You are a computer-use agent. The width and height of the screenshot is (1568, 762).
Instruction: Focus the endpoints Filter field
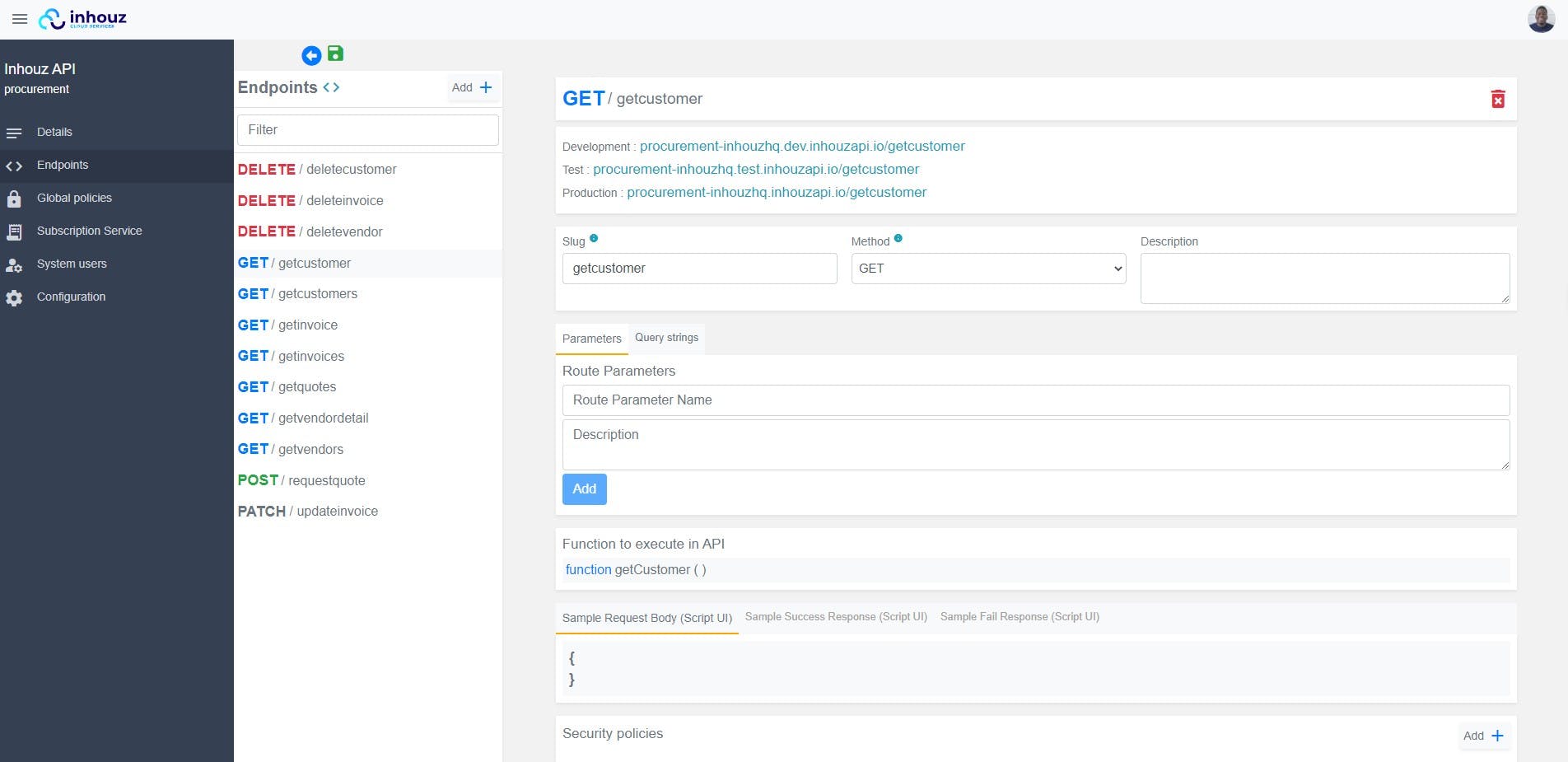(x=368, y=130)
